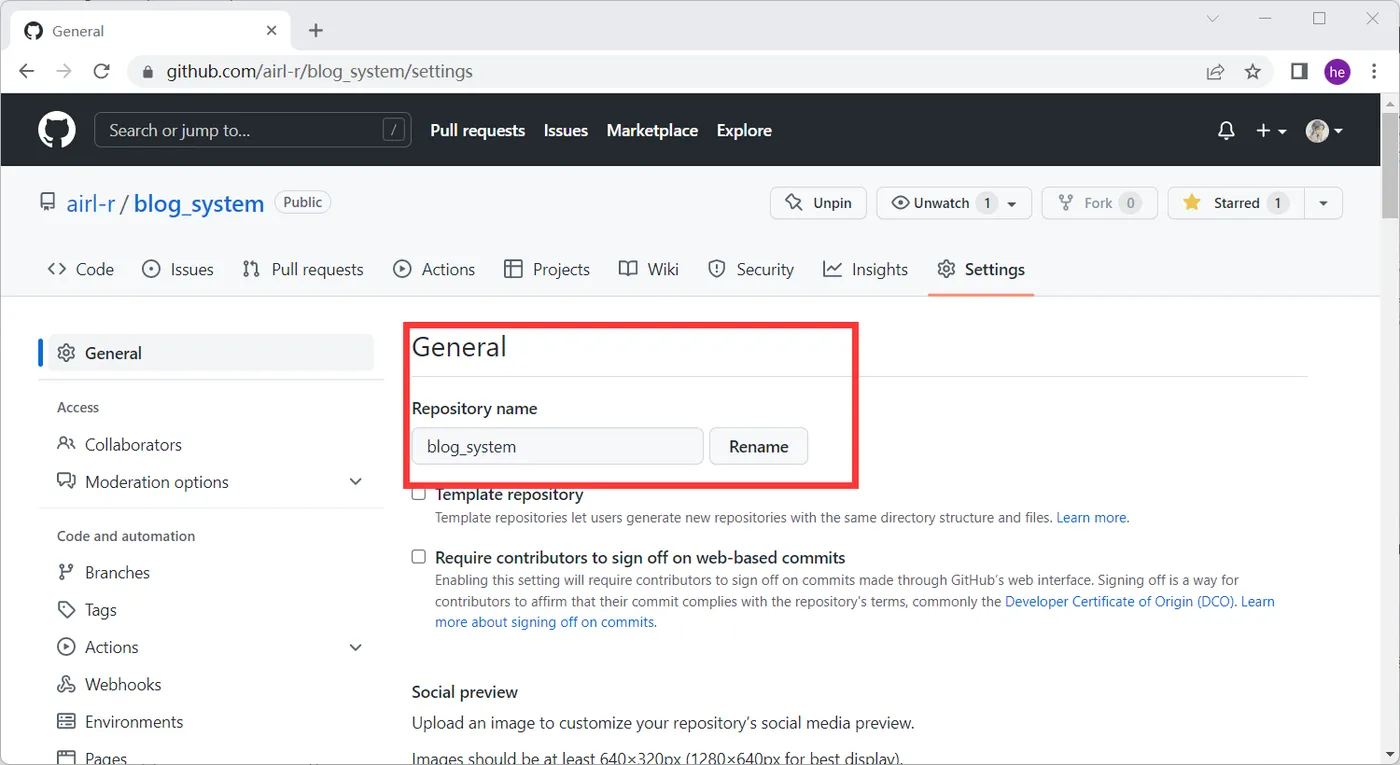
Task: Switch to the Security tab
Action: [x=751, y=269]
